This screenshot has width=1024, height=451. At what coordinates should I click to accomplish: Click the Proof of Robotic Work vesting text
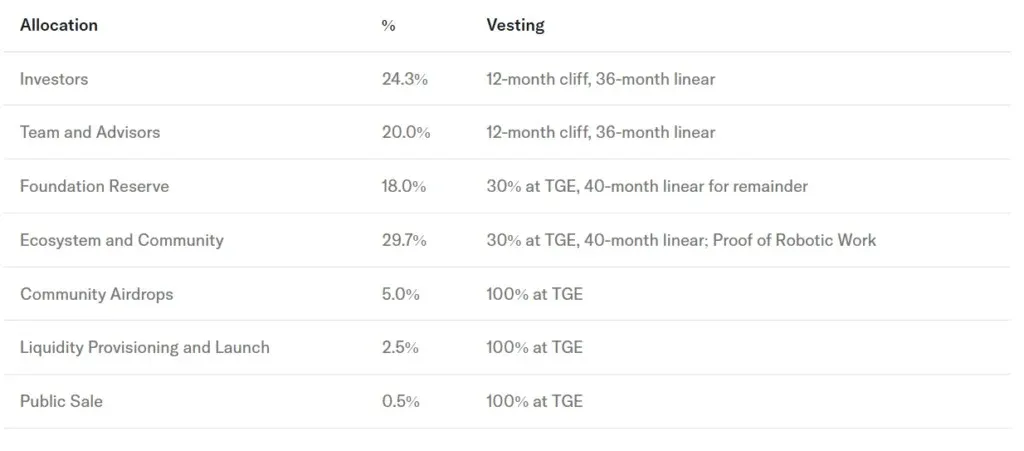(x=794, y=240)
